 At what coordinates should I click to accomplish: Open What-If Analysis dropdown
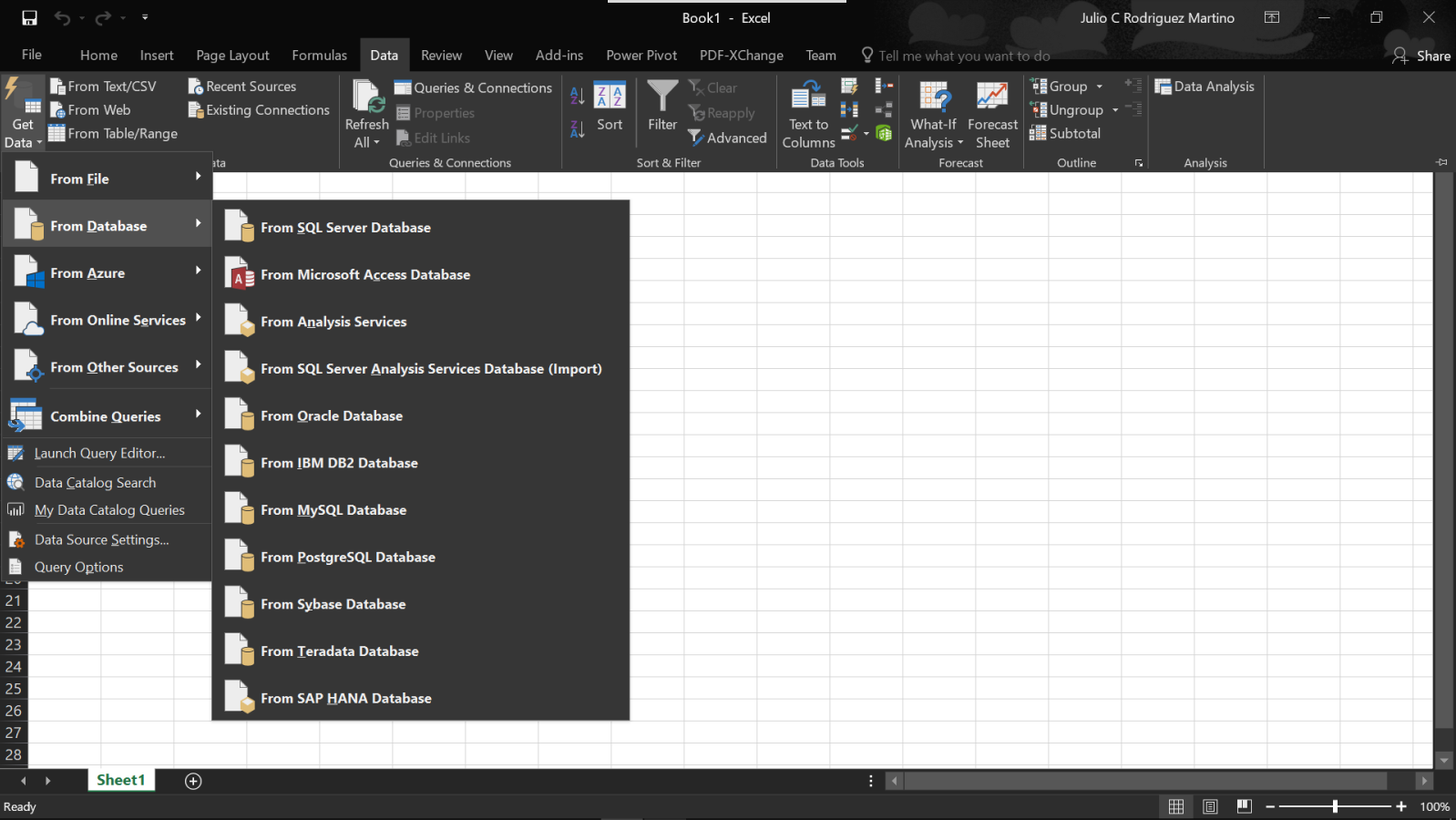[933, 114]
